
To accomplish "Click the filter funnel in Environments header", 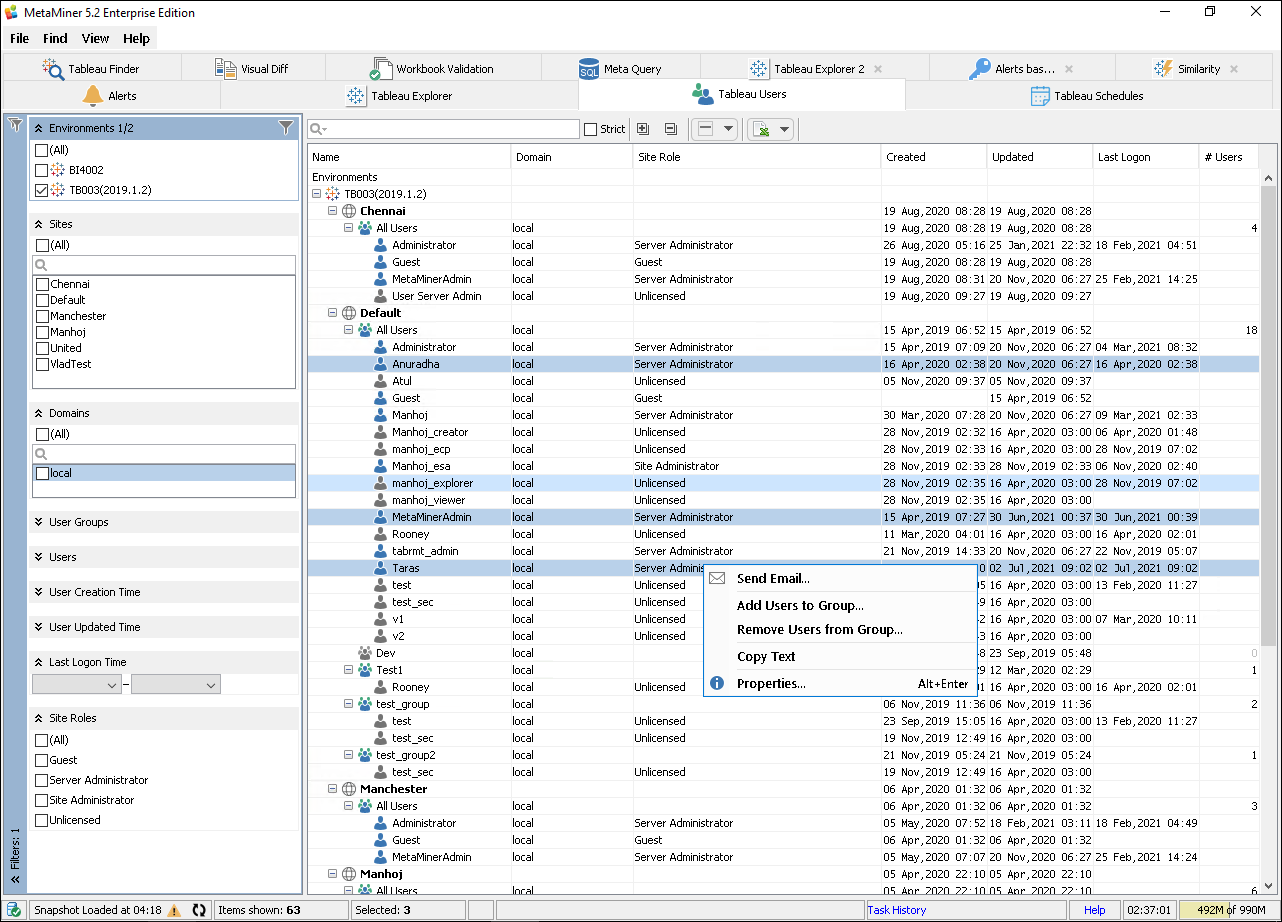I will (286, 127).
